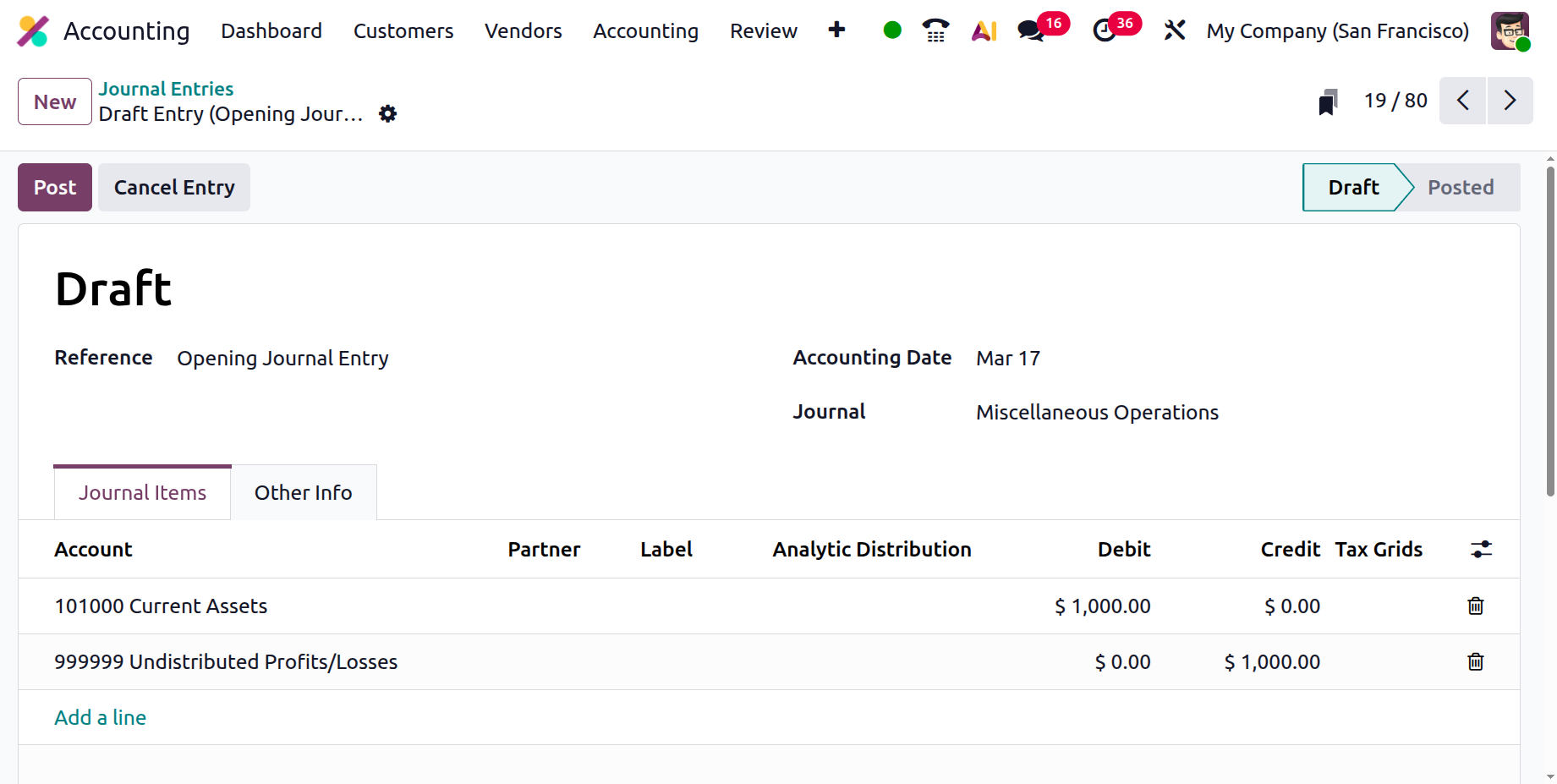
Task: Click the Accounting app logo icon
Action: [33, 31]
